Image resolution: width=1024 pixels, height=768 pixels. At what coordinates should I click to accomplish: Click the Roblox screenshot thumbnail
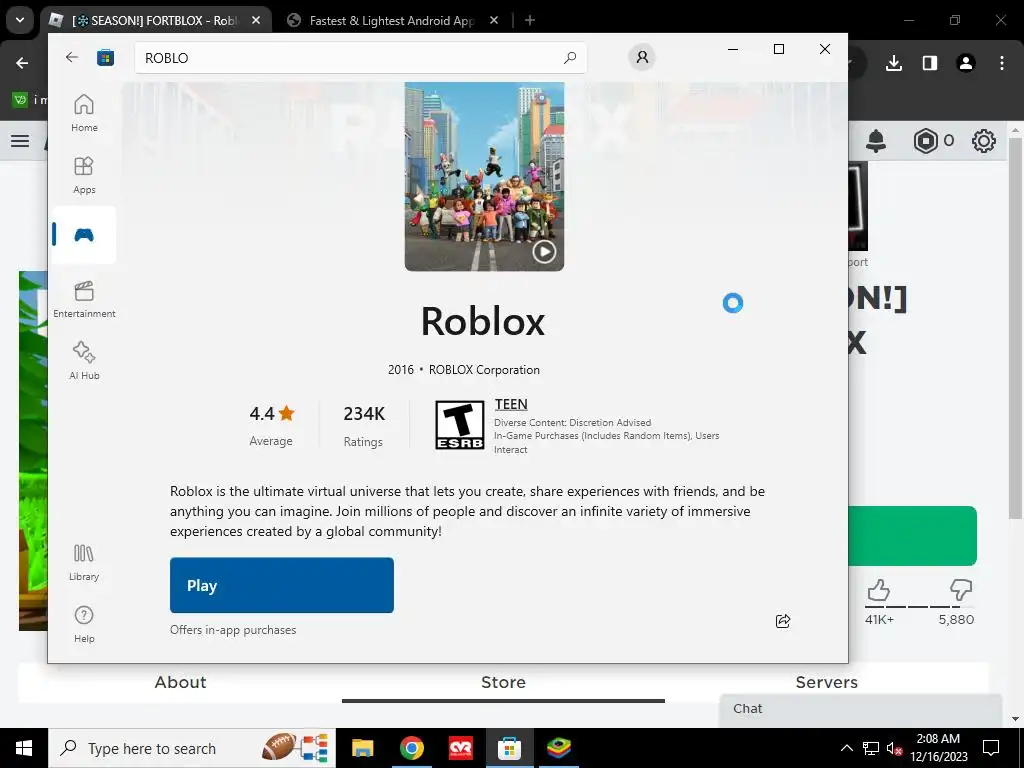(x=484, y=176)
